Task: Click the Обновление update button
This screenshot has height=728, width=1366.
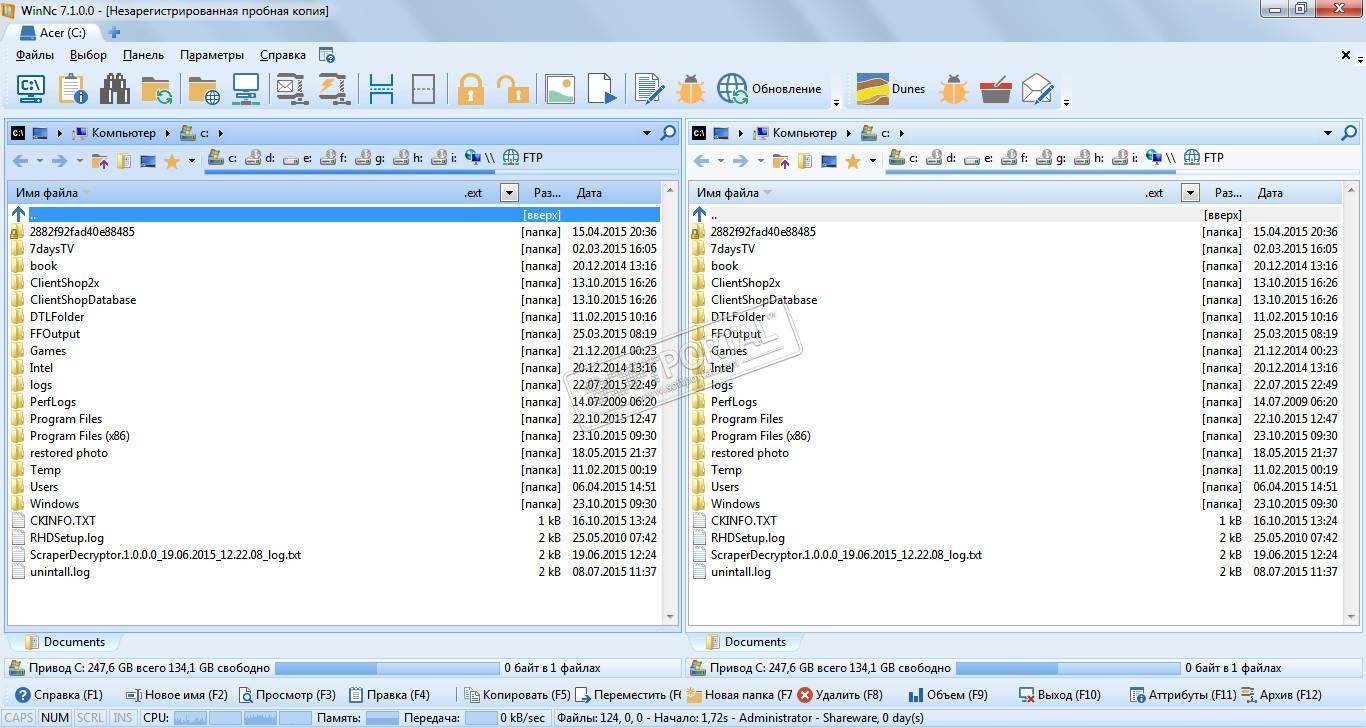Action: tap(770, 89)
